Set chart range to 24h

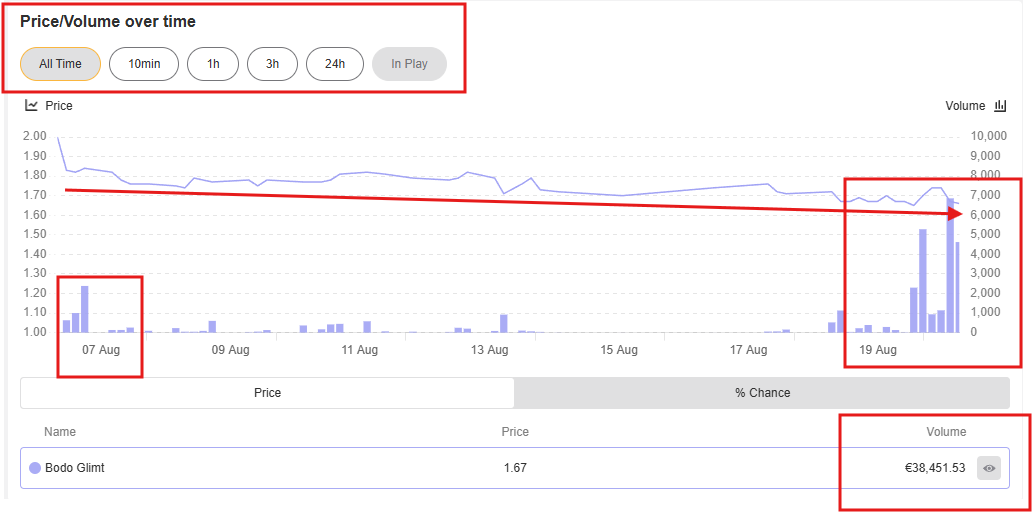tap(335, 64)
